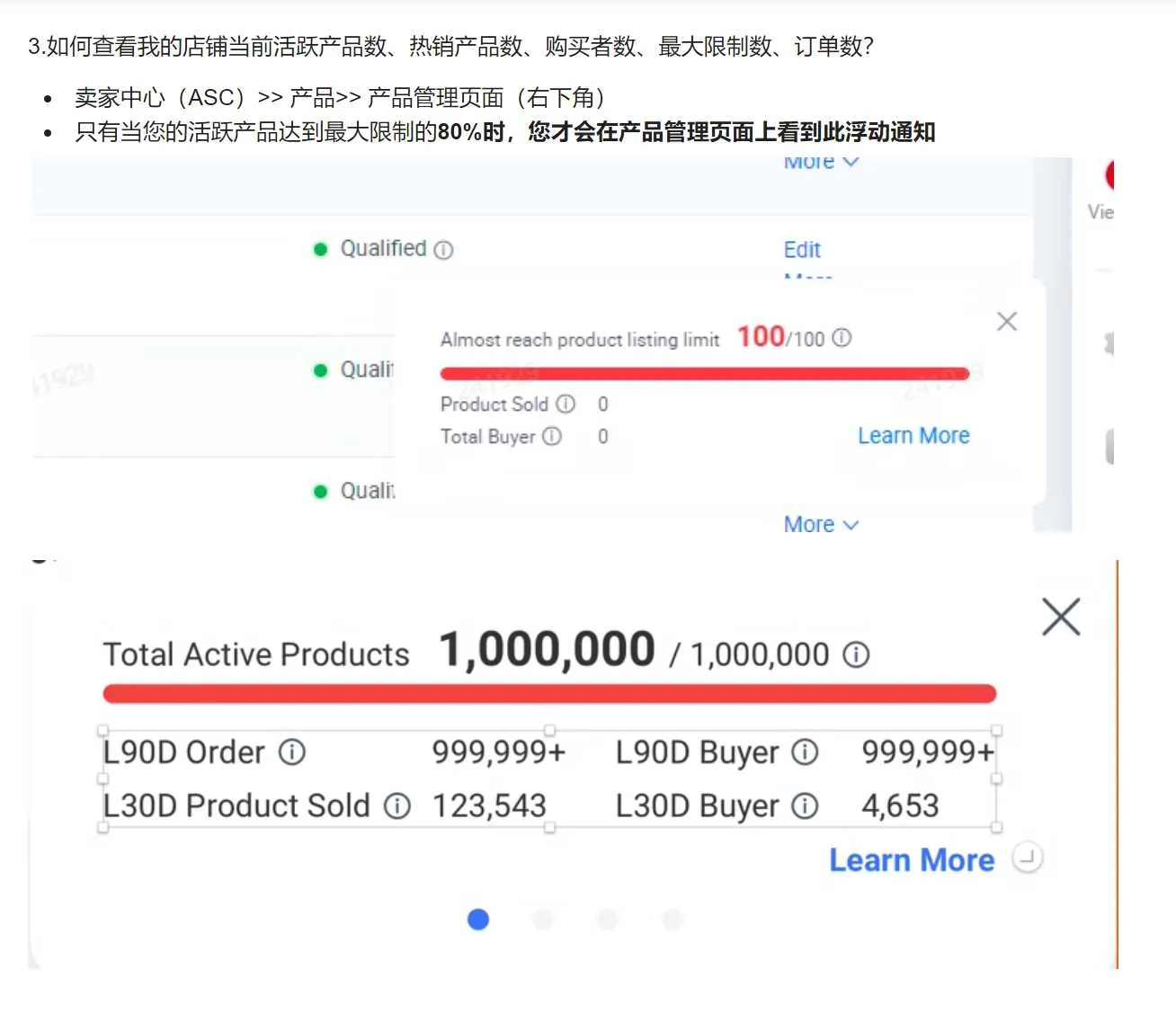Select the first carousel dot
This screenshot has width=1176, height=1023.
[x=478, y=919]
